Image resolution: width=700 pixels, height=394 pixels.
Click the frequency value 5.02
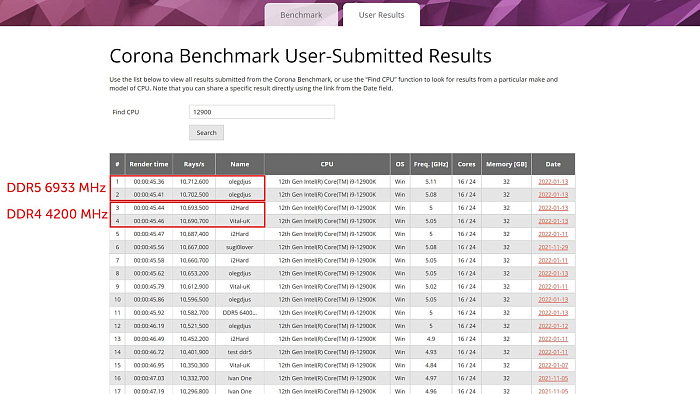coord(431,286)
